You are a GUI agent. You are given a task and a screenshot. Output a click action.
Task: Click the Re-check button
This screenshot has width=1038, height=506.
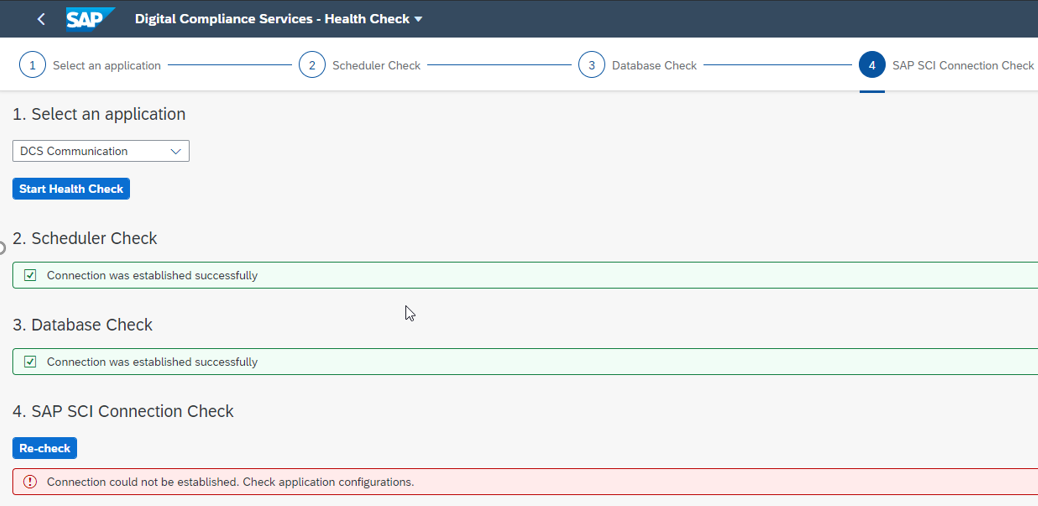(44, 448)
